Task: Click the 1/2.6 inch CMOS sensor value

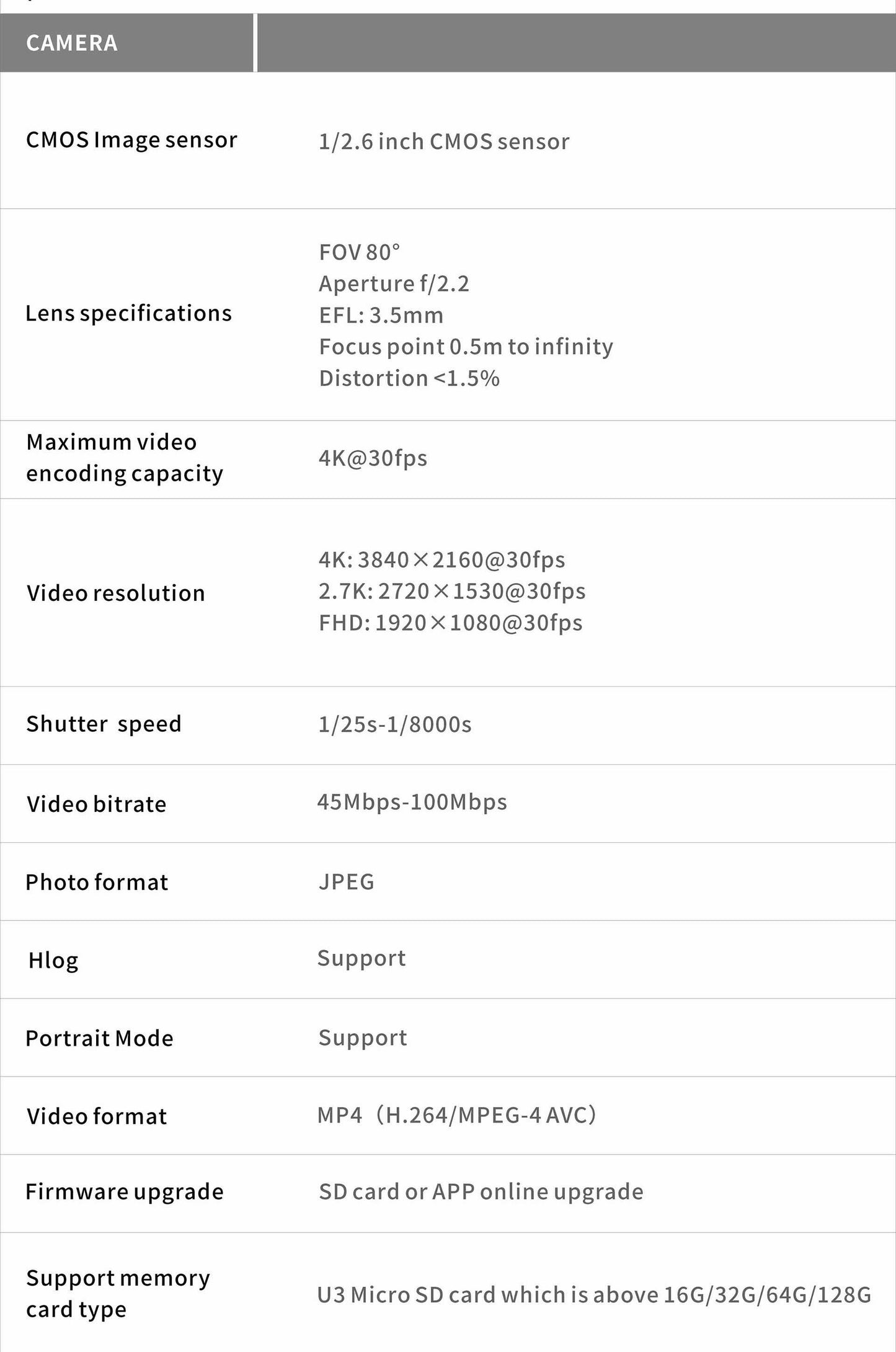Action: [444, 142]
